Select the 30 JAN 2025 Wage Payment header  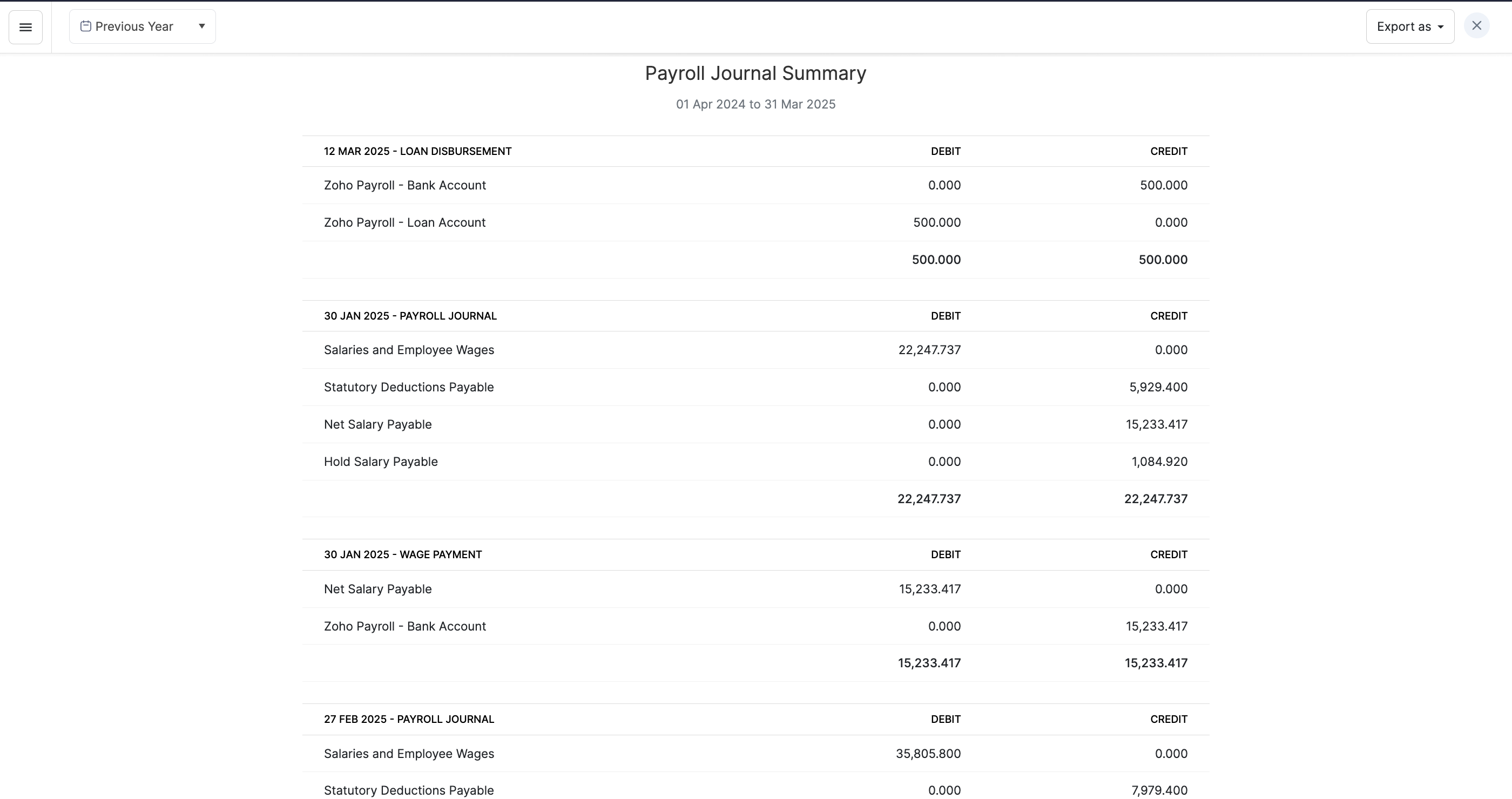tap(403, 555)
